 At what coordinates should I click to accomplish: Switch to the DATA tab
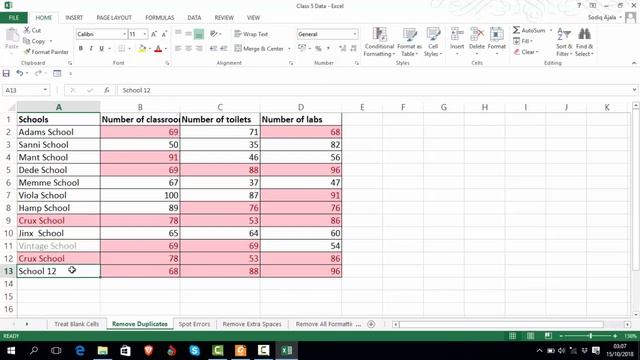(x=194, y=18)
